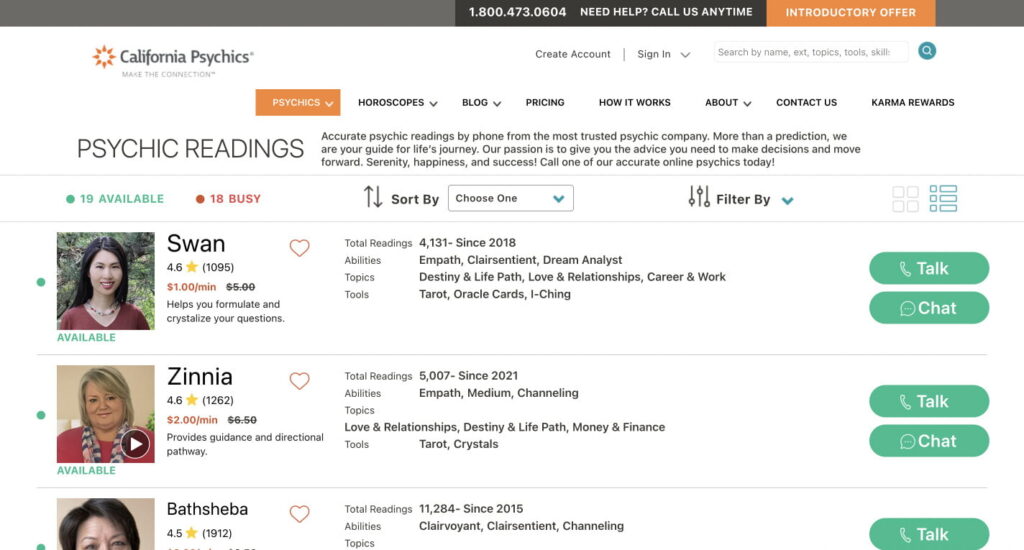Open Contact Us page
Image resolution: width=1024 pixels, height=550 pixels.
click(807, 103)
